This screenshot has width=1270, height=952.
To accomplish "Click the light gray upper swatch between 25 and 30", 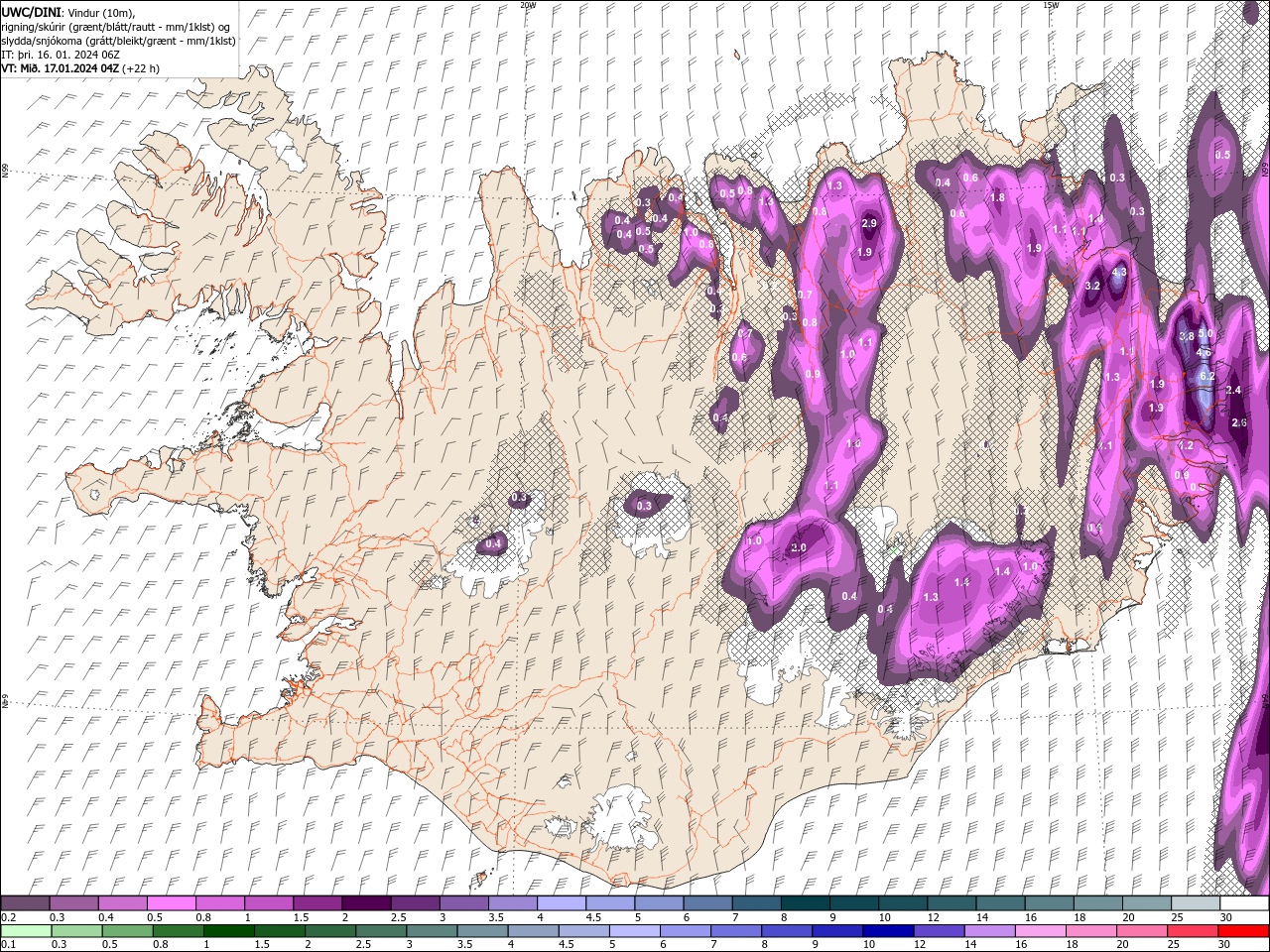I will click(x=1195, y=903).
